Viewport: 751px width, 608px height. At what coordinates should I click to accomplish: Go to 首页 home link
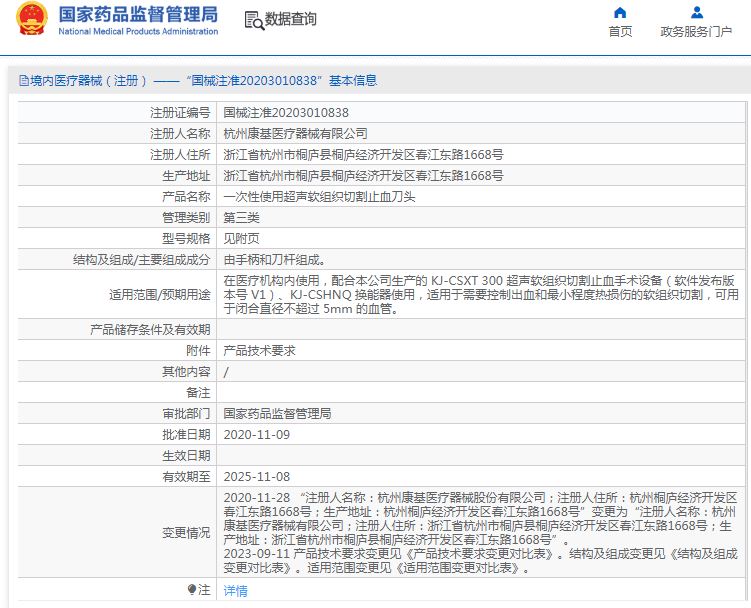620,32
